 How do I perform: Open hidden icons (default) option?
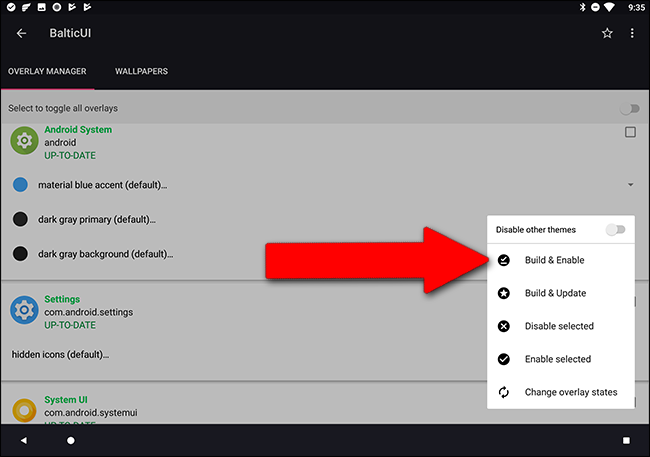click(60, 355)
